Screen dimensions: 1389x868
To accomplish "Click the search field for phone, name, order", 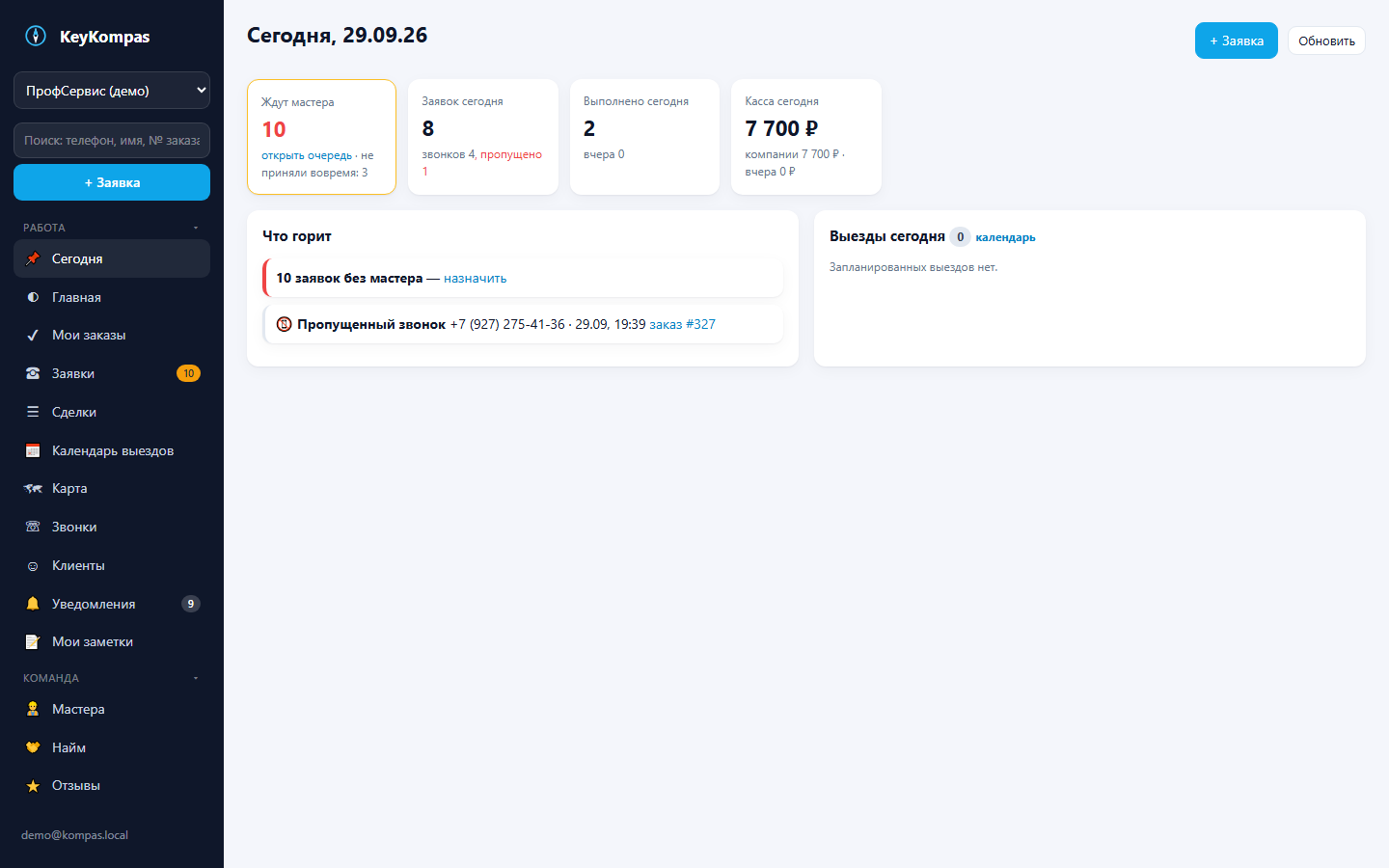I will [x=112, y=141].
